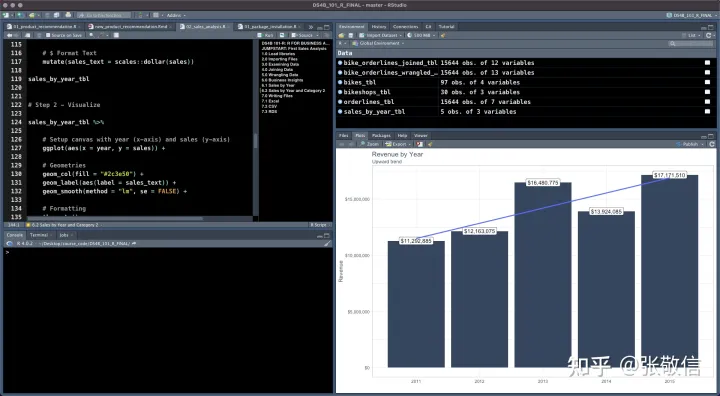The height and width of the screenshot is (396, 720).
Task: View bikeshops_tbl data grid icon
Action: (707, 92)
